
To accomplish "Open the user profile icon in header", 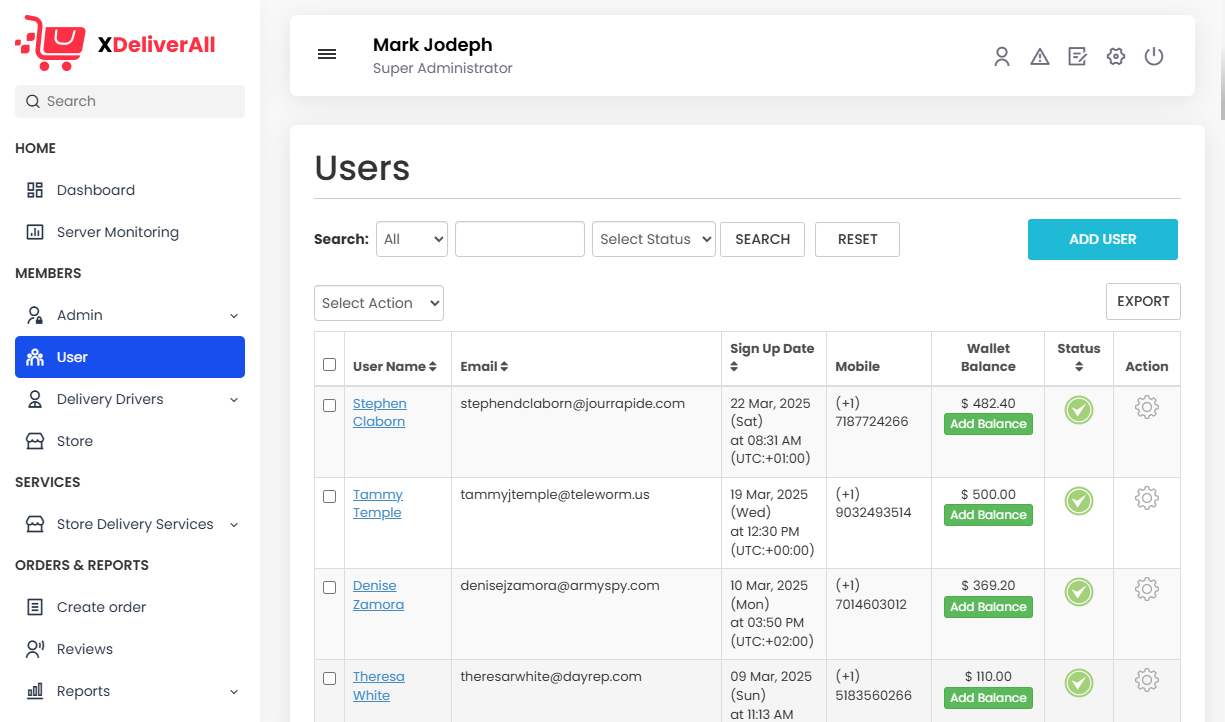I will [x=1001, y=57].
